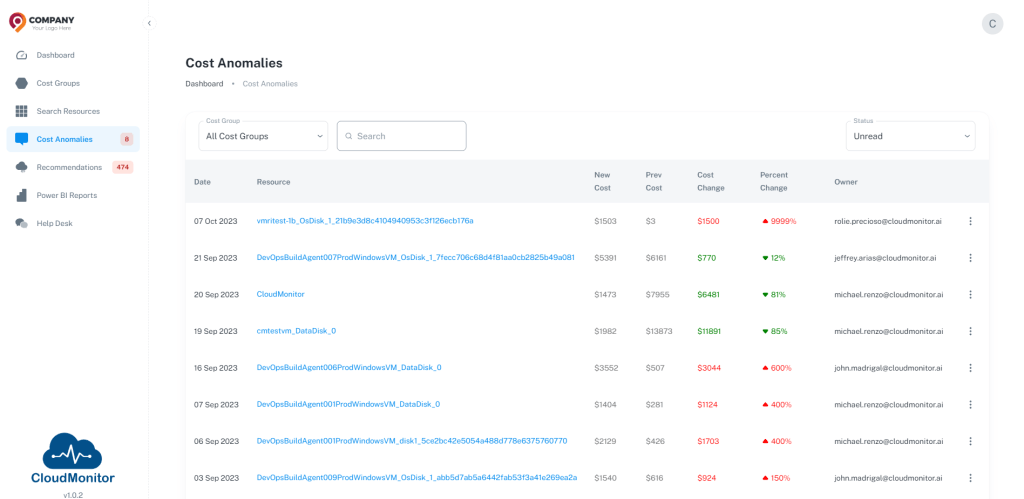Open Help Desk in the sidebar
Screen dimensions: 1024x499
73,223
